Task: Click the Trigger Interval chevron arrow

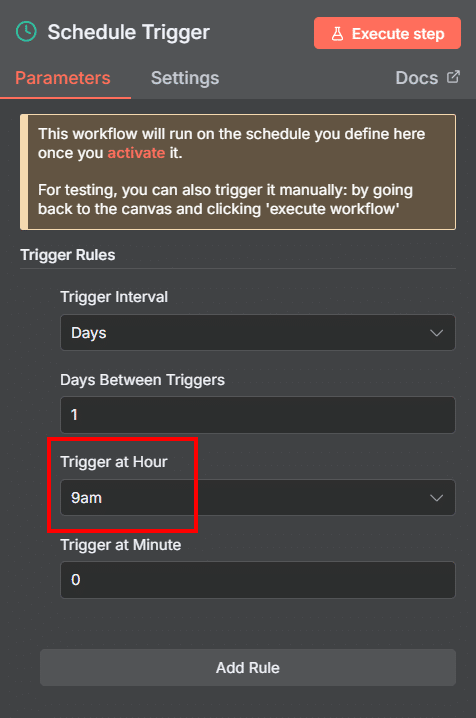Action: 437,333
